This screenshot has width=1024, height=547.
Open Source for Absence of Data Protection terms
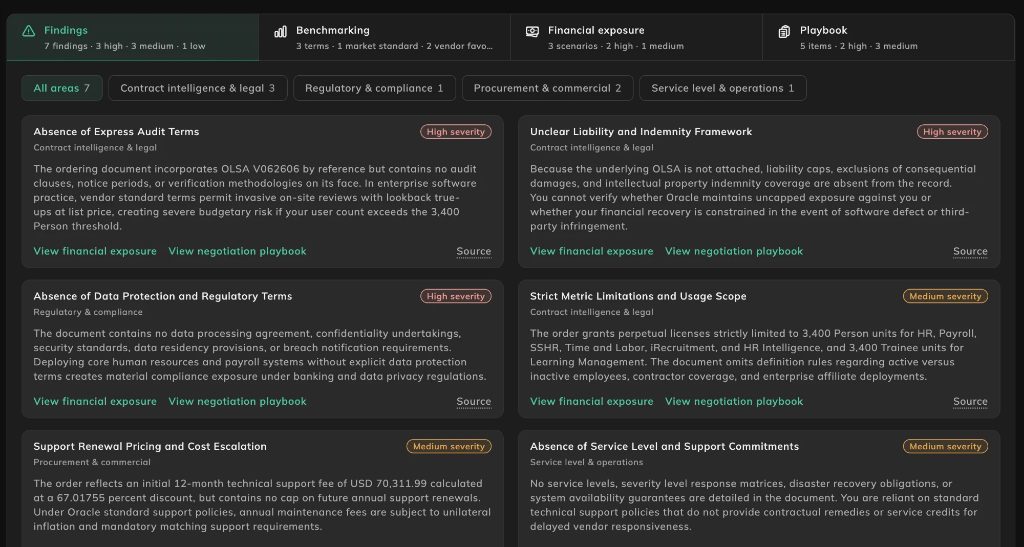tap(474, 401)
